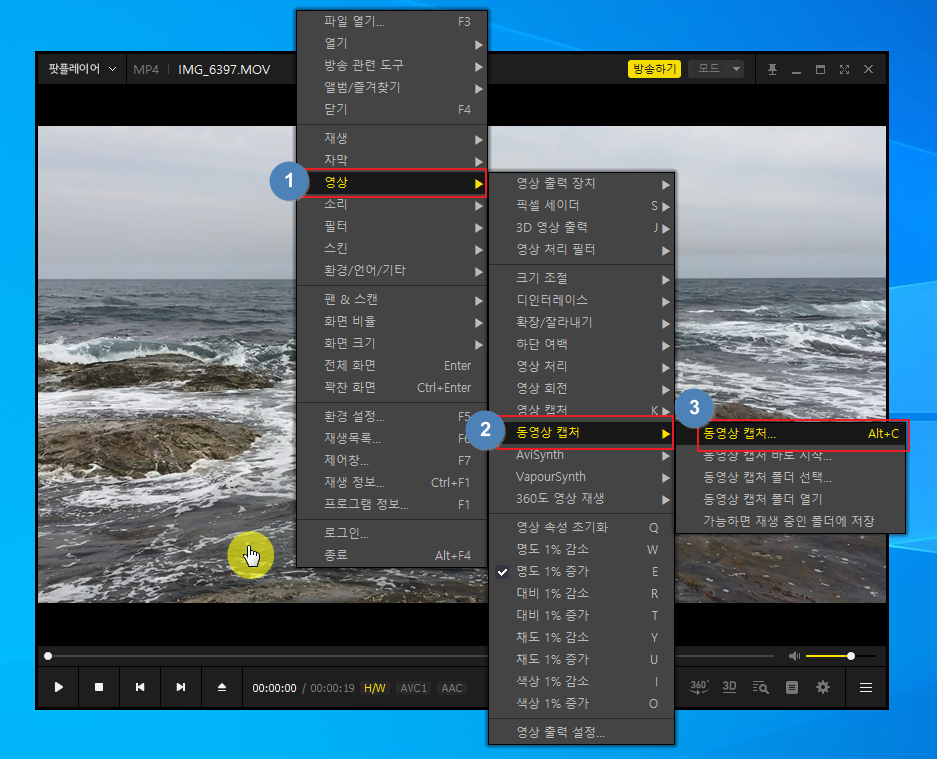This screenshot has width=937, height=759.
Task: Pin the player window on top
Action: pyautogui.click(x=772, y=69)
